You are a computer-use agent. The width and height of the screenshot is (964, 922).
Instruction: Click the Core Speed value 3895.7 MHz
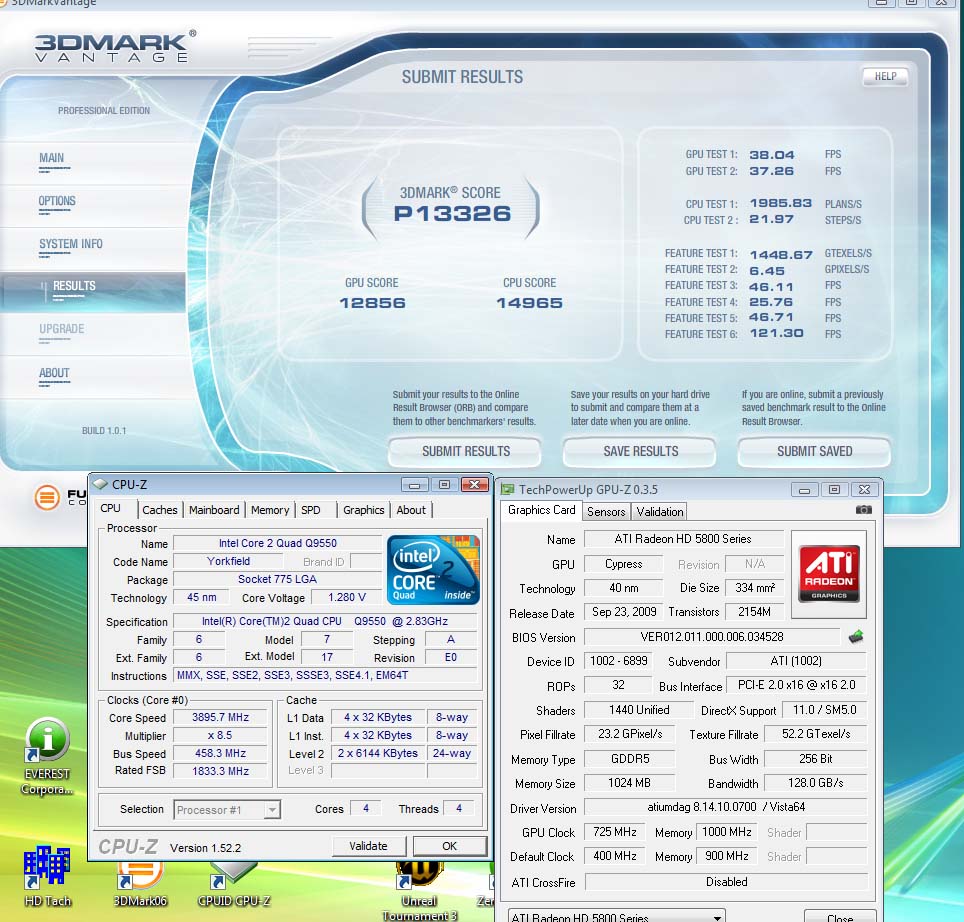pos(220,717)
